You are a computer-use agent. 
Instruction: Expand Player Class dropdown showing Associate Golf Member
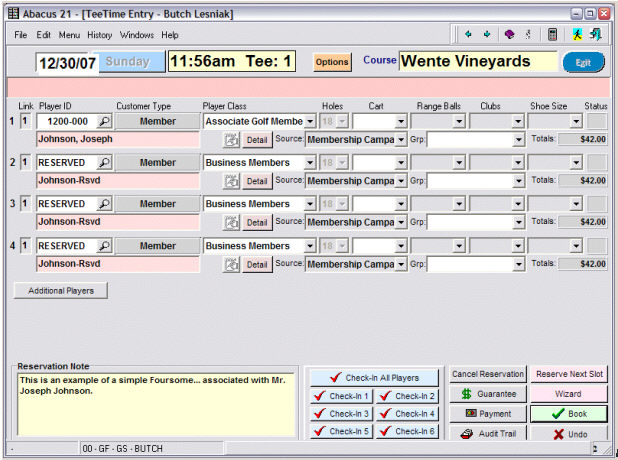click(310, 121)
